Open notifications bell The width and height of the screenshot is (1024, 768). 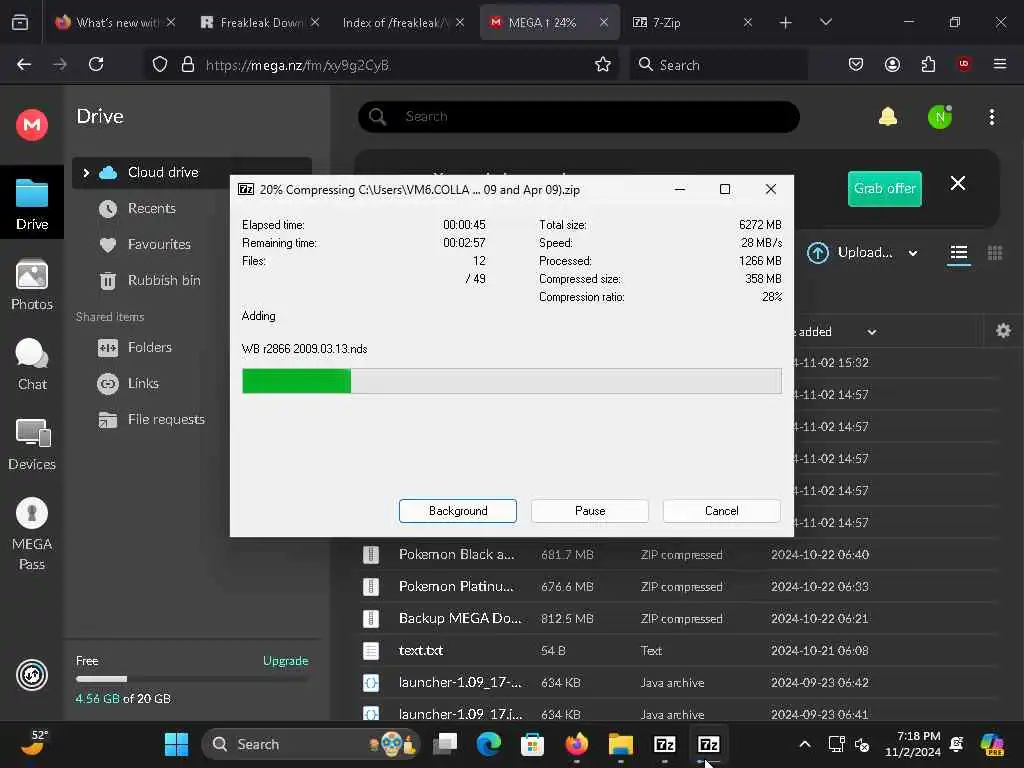tap(888, 117)
